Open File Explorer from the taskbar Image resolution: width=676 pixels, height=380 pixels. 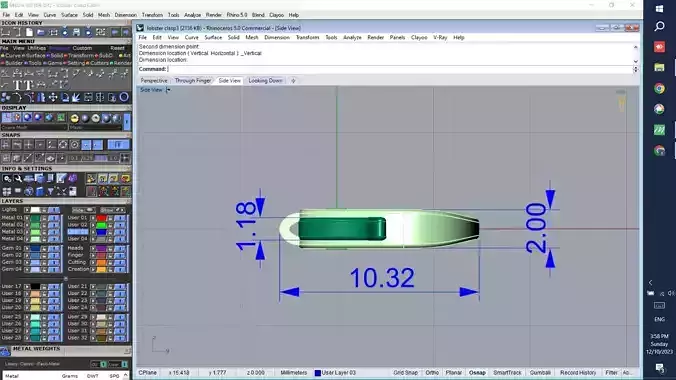pos(659,67)
